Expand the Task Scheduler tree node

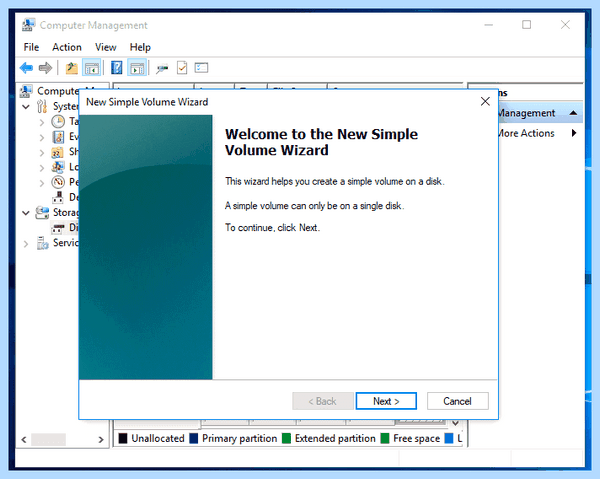pyautogui.click(x=42, y=122)
